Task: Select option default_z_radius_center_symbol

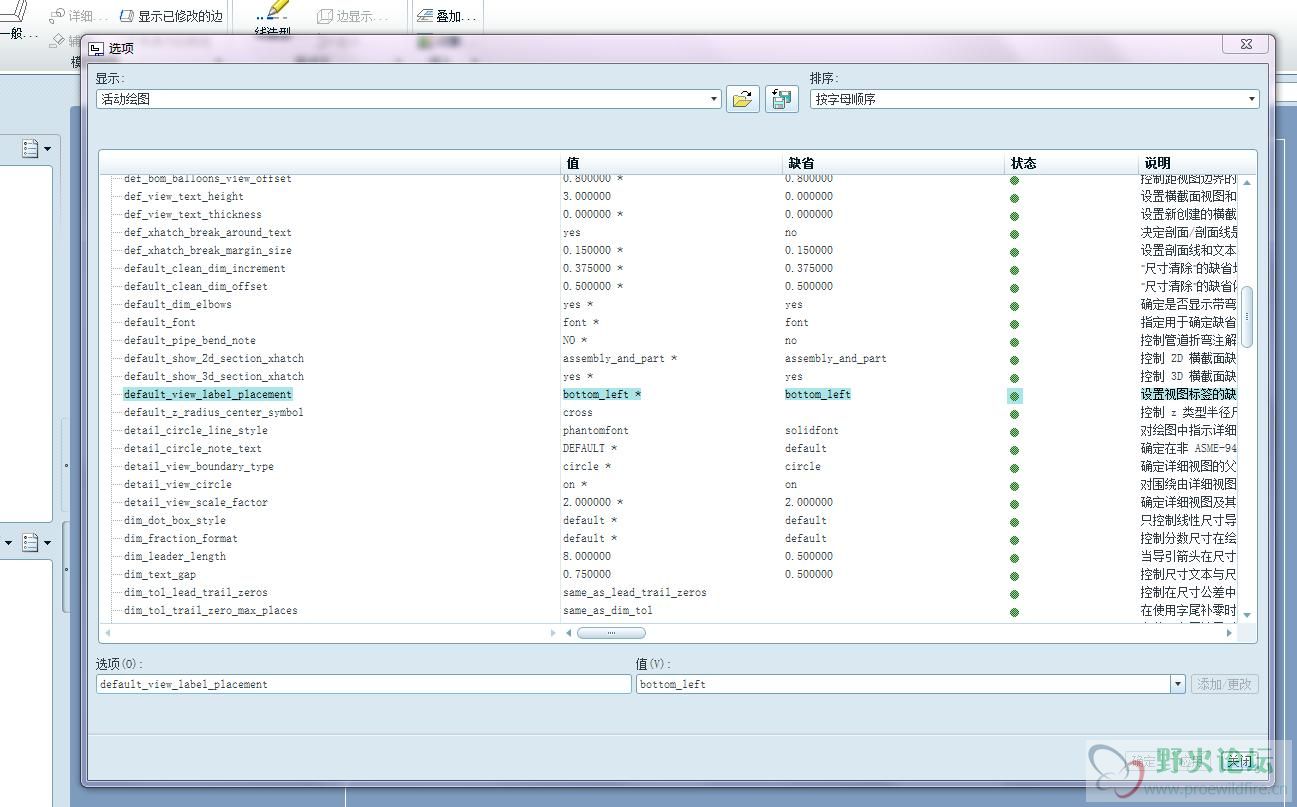Action: click(214, 413)
